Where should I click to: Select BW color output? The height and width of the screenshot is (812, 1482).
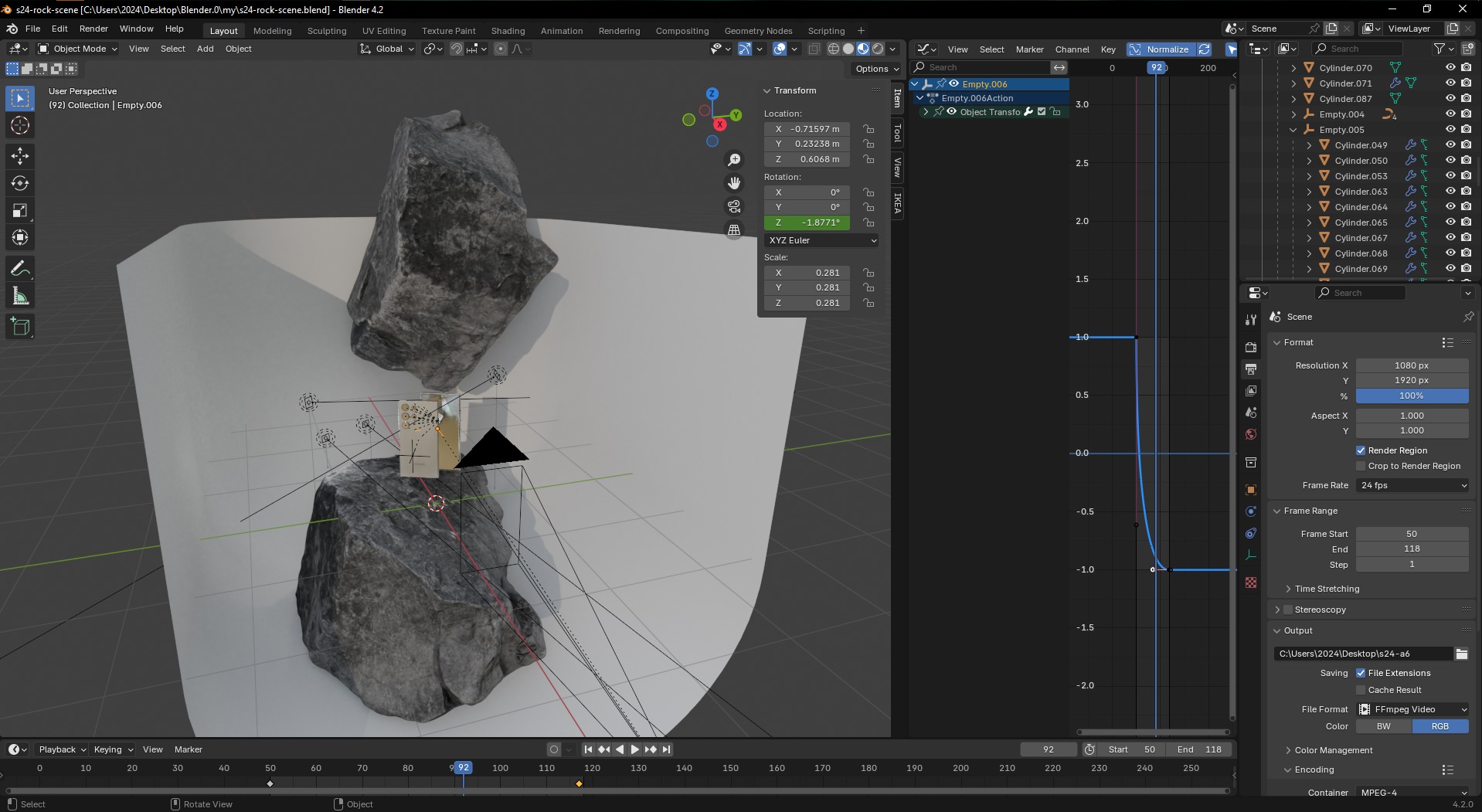pyautogui.click(x=1384, y=726)
